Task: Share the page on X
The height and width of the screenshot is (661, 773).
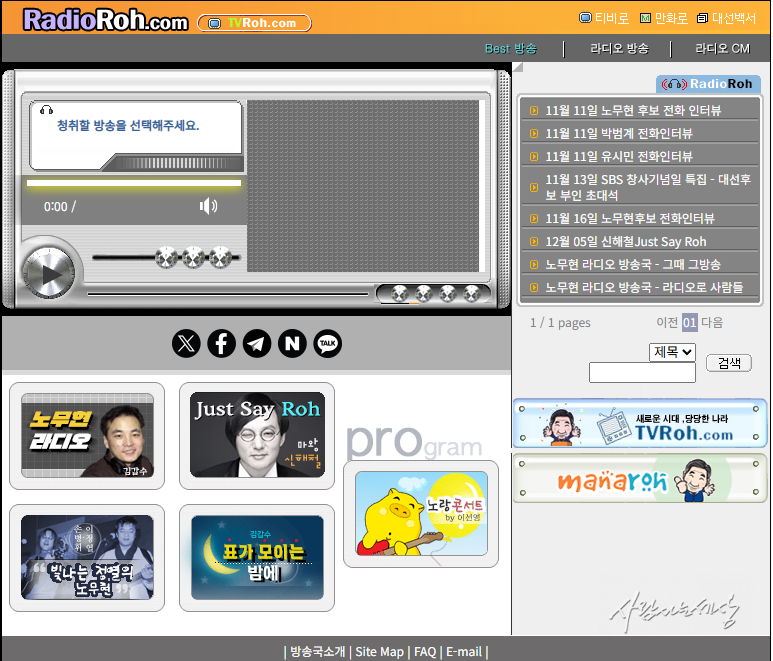Action: [186, 344]
